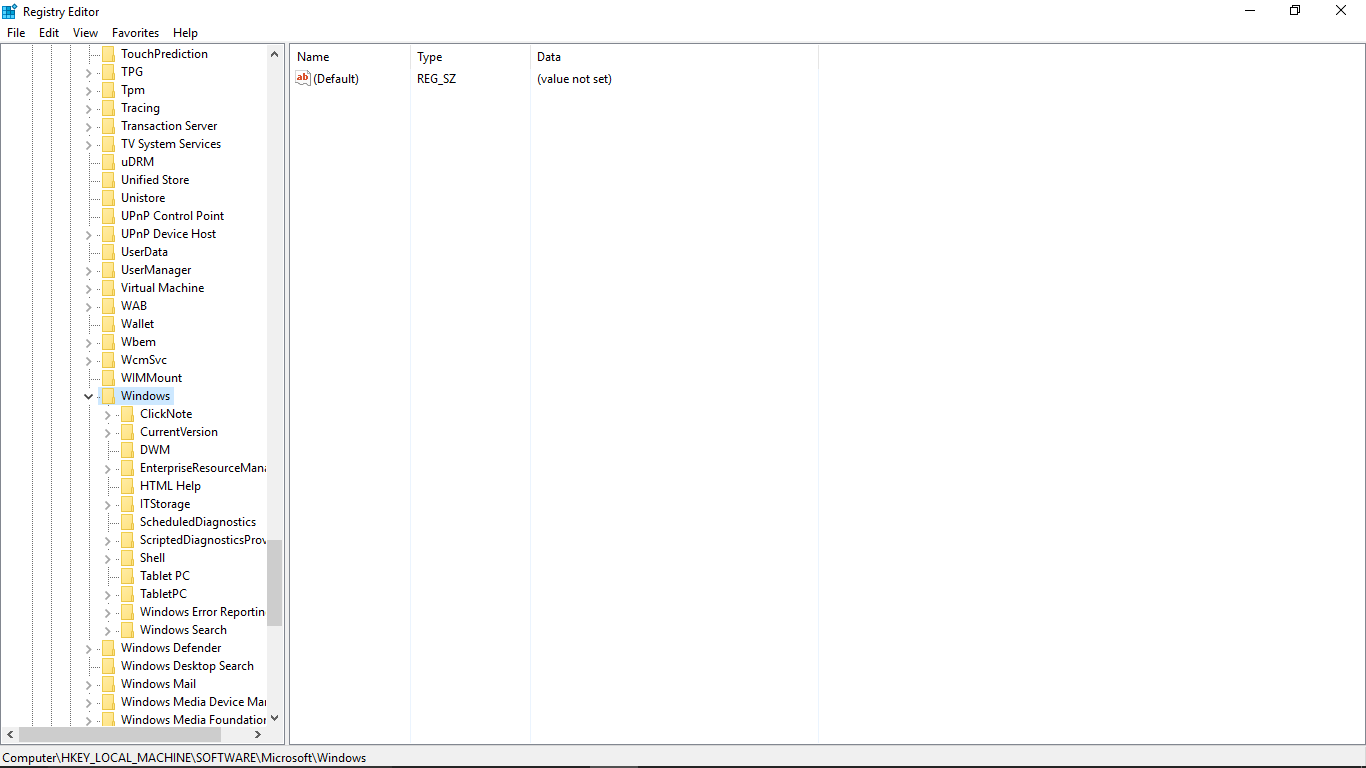Image resolution: width=1366 pixels, height=768 pixels.
Task: Click the horizontal scroll right arrow
Action: (258, 735)
